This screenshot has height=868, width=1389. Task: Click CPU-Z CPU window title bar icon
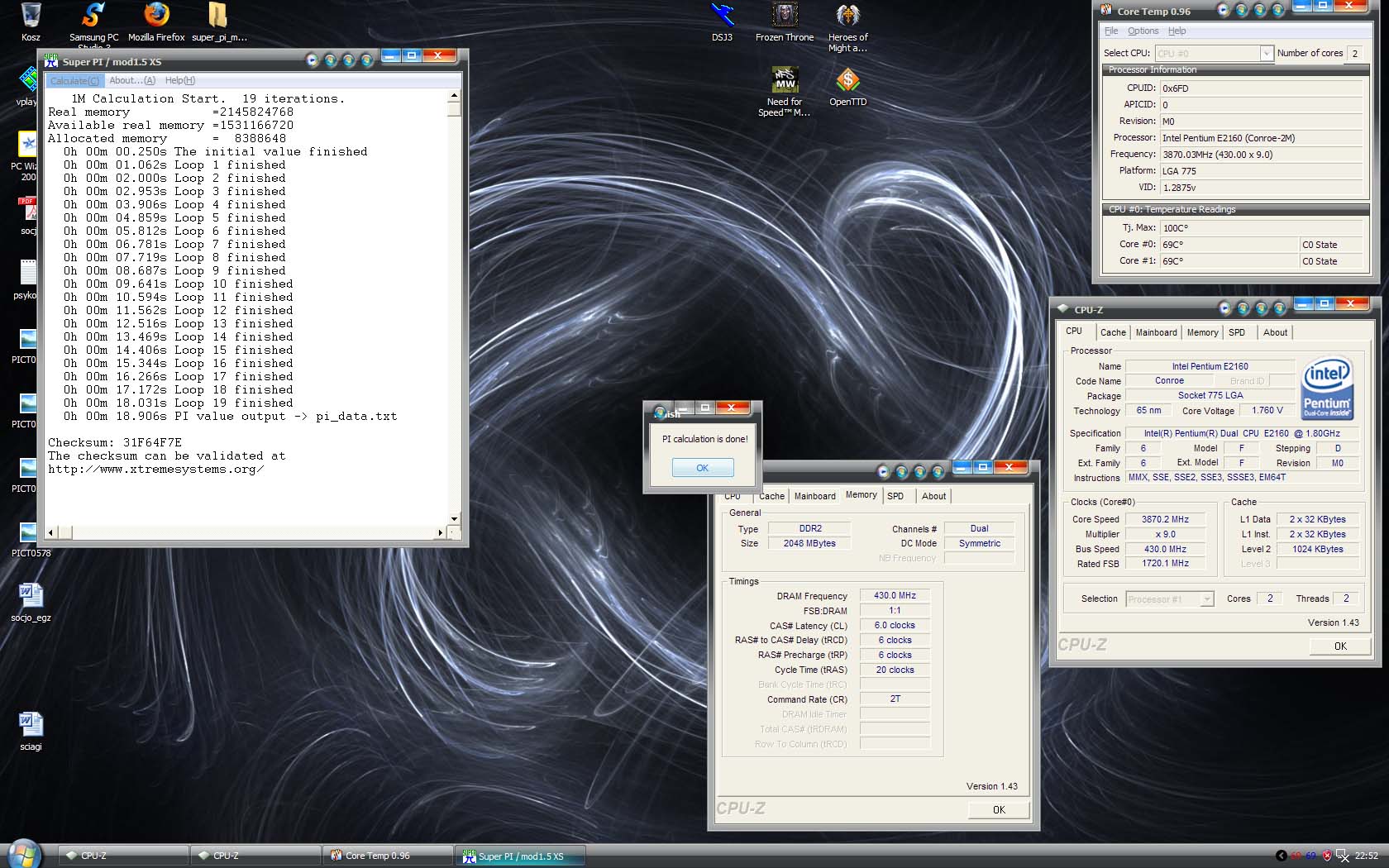(x=1063, y=309)
